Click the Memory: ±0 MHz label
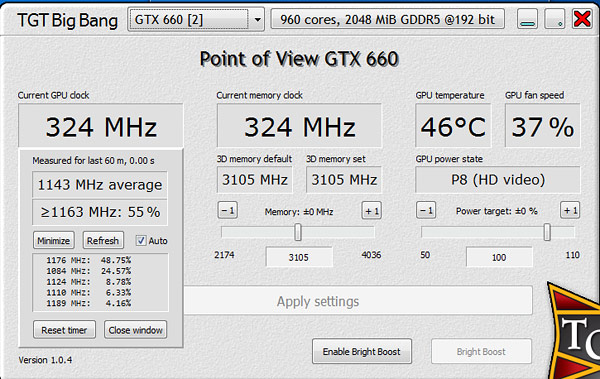Viewport: 600px width, 379px height. 299,212
